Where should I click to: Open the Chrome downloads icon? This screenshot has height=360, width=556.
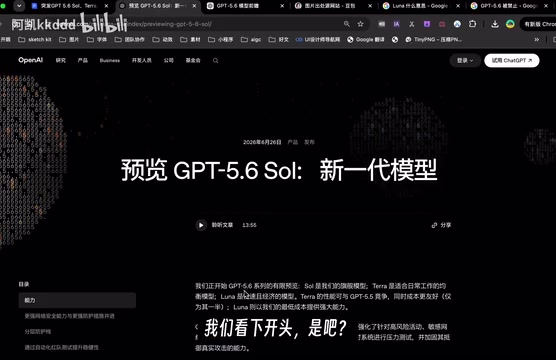495,24
